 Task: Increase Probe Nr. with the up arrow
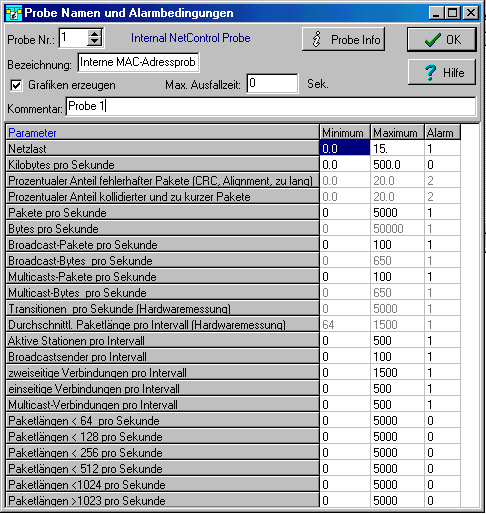coord(95,34)
